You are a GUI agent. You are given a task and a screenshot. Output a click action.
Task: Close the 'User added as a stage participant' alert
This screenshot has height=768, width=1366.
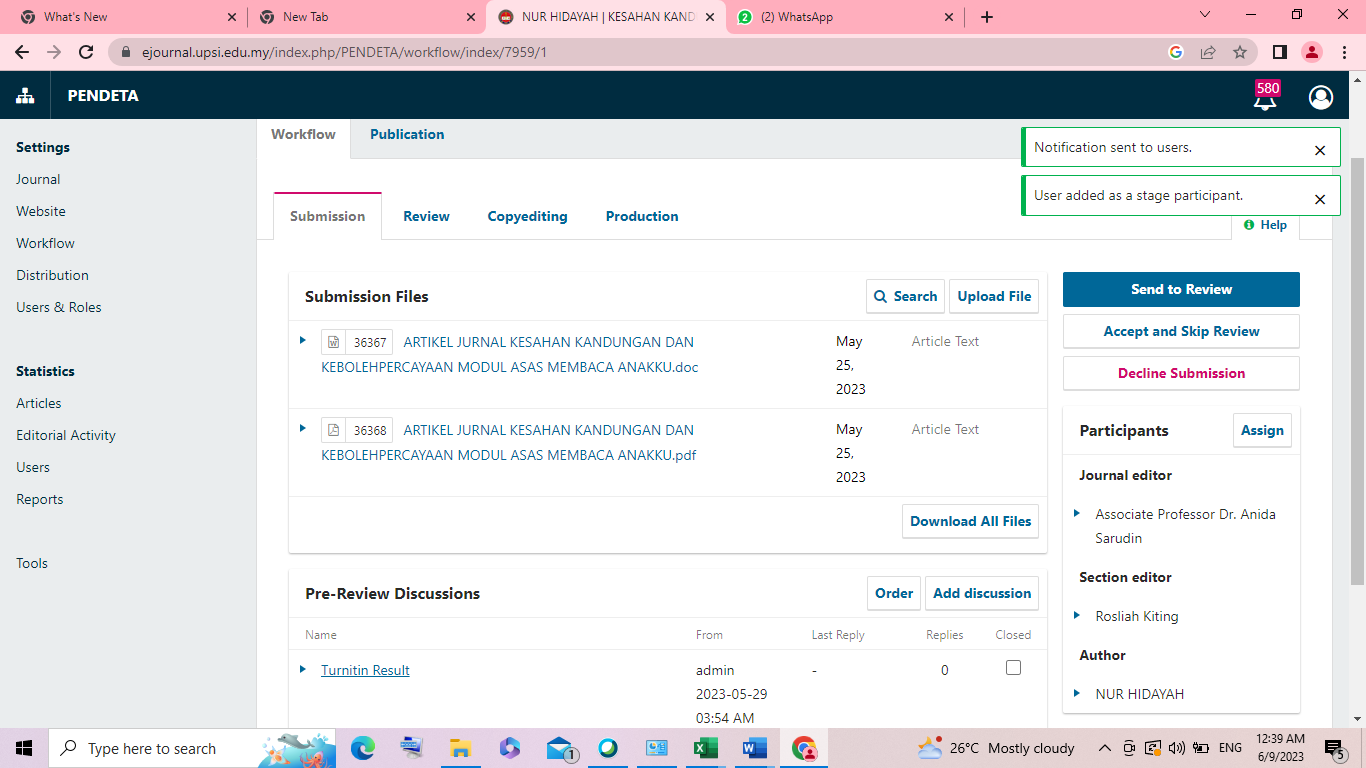1319,200
